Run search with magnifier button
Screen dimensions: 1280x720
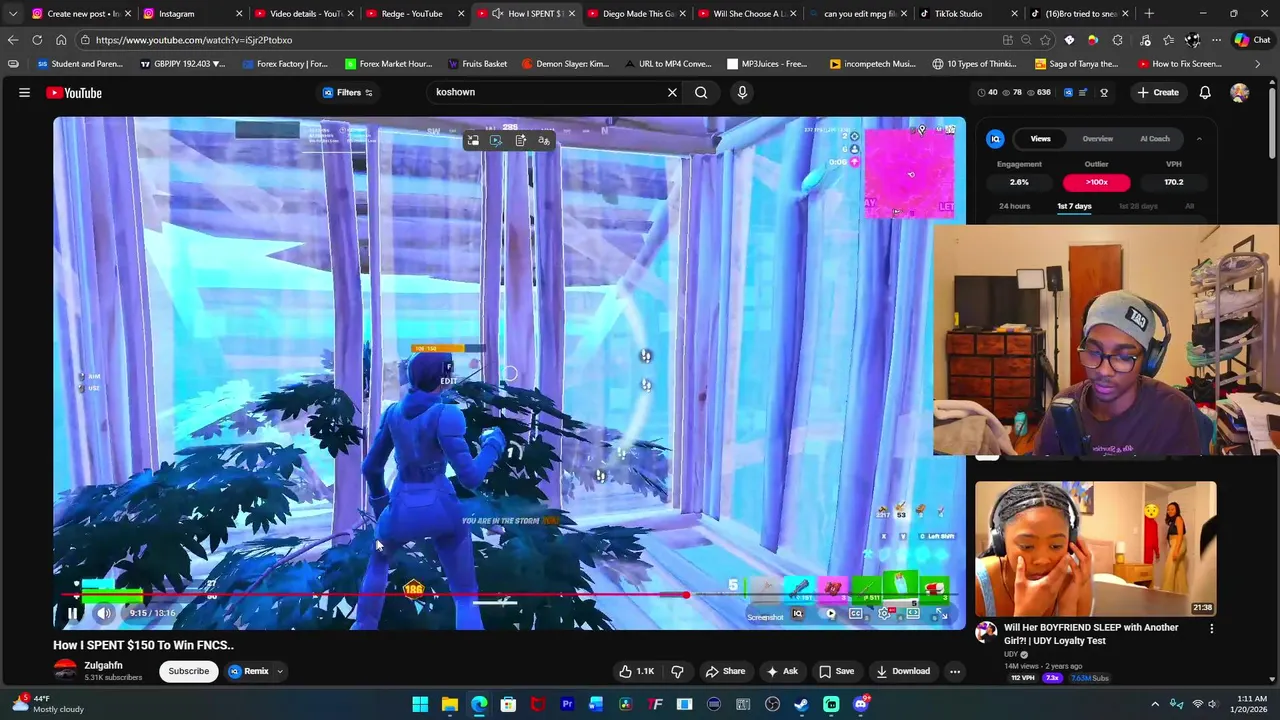[701, 92]
